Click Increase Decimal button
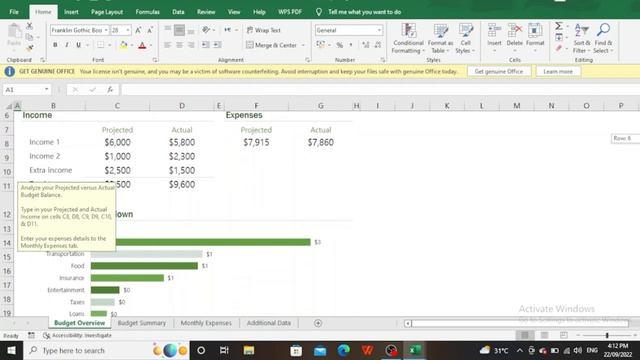Image resolution: width=640 pixels, height=360 pixels. pos(366,45)
